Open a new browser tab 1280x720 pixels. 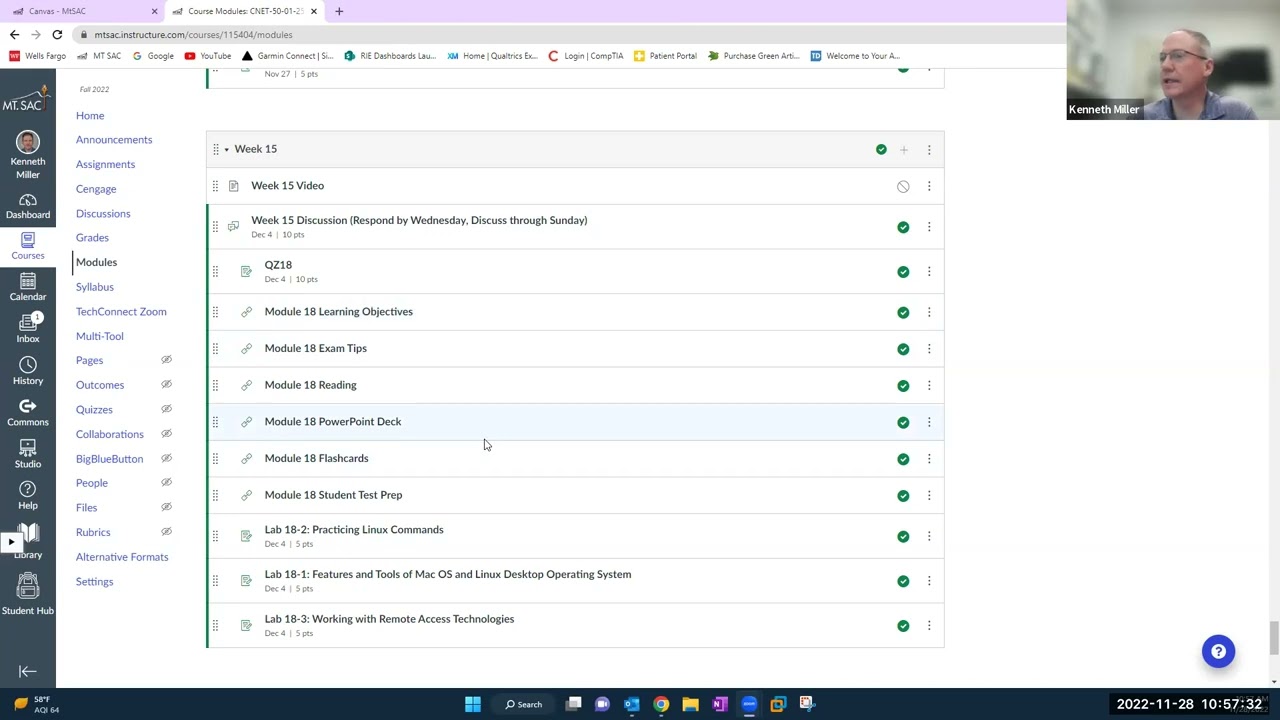click(x=339, y=11)
